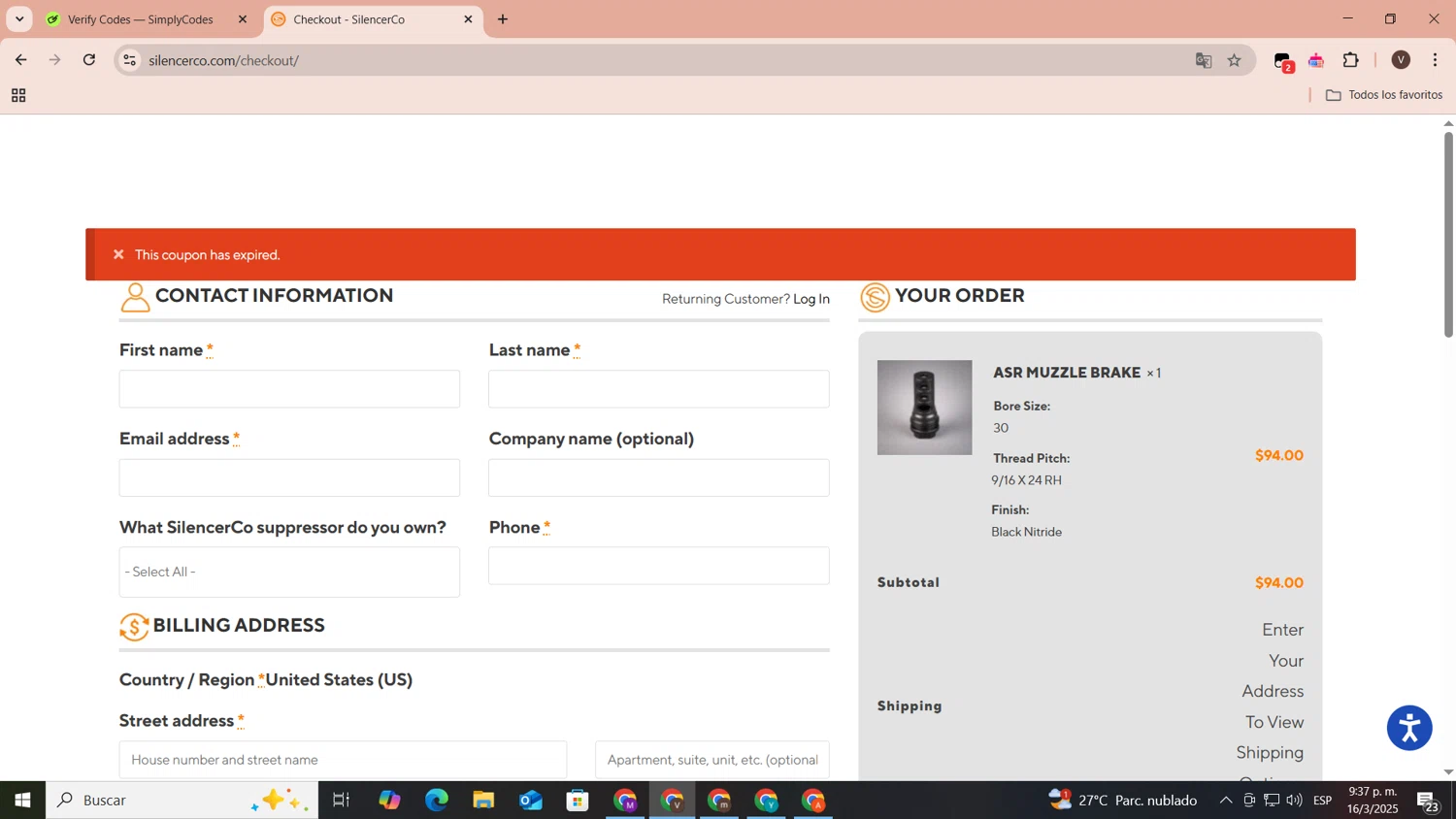Show hidden system tray icons
The width and height of the screenshot is (1456, 819).
click(x=1226, y=801)
